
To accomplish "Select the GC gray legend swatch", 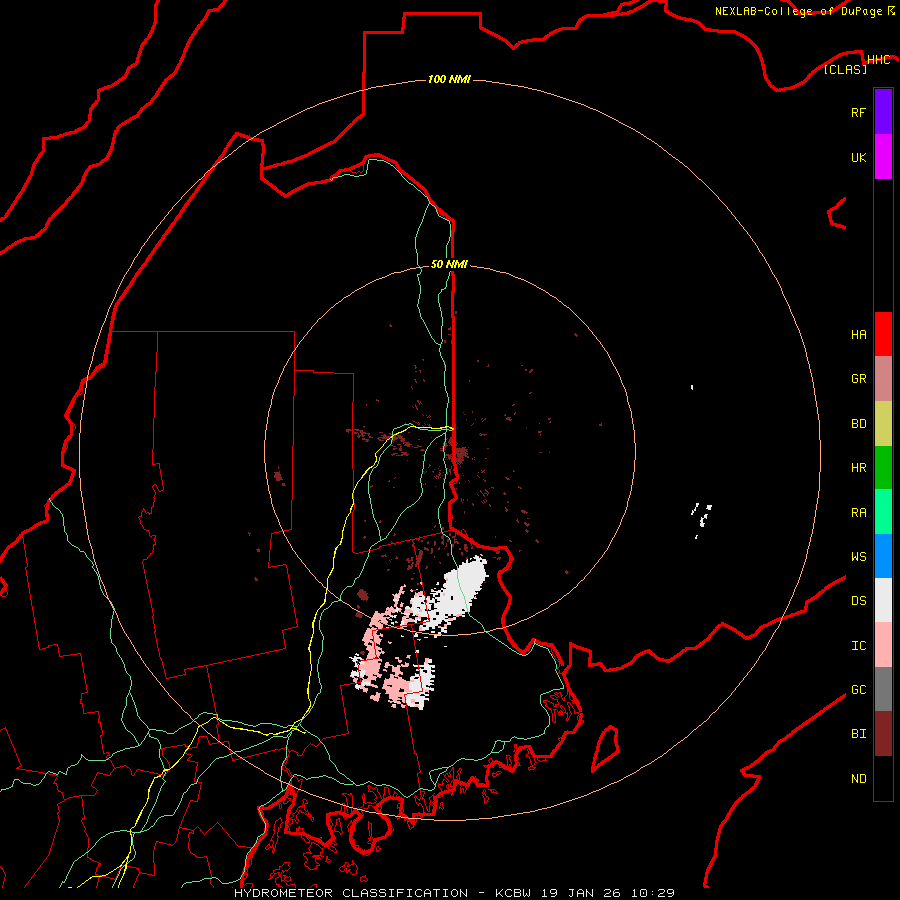I will pos(883,689).
